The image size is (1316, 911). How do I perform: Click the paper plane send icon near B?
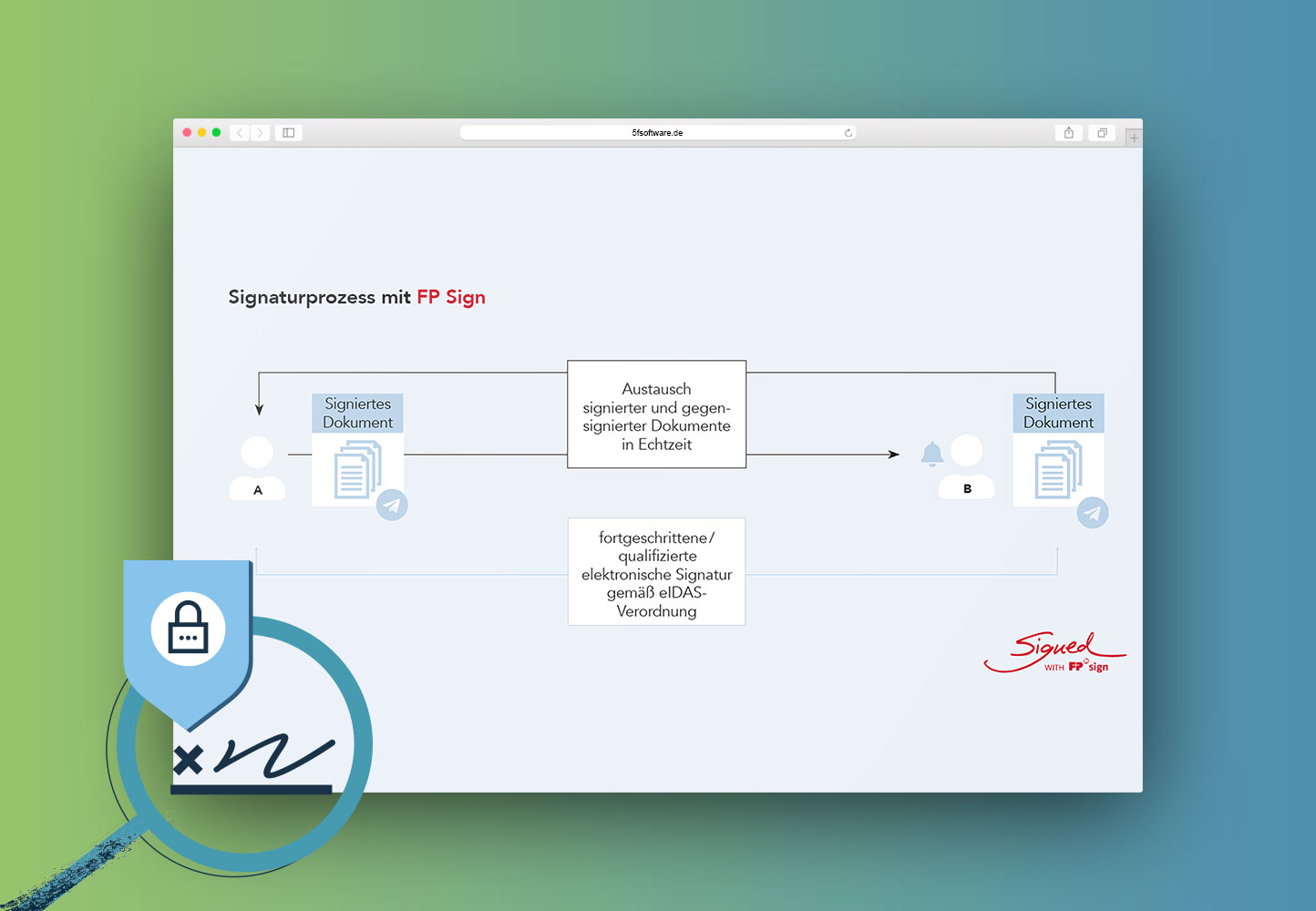point(1093,513)
